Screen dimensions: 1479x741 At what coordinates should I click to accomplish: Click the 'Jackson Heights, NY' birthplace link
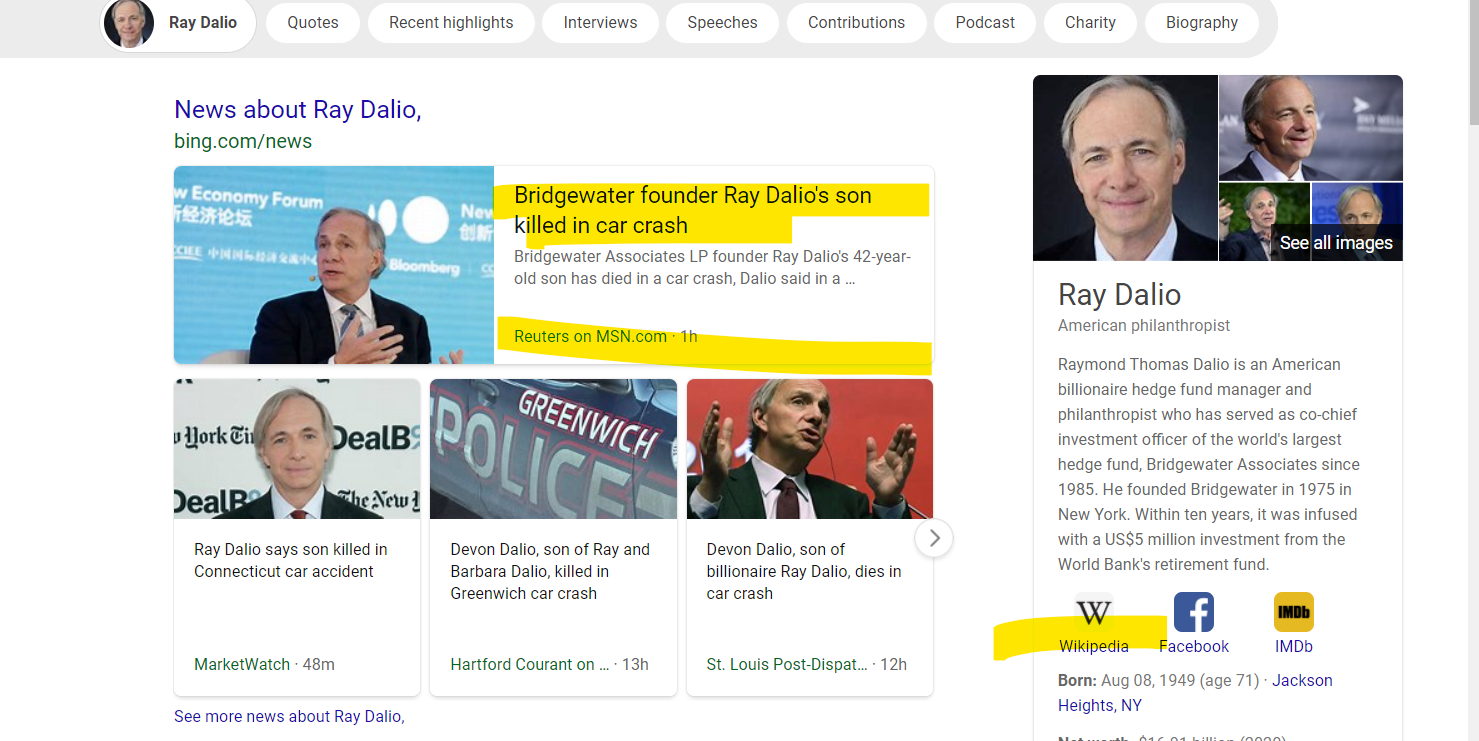coord(1195,692)
